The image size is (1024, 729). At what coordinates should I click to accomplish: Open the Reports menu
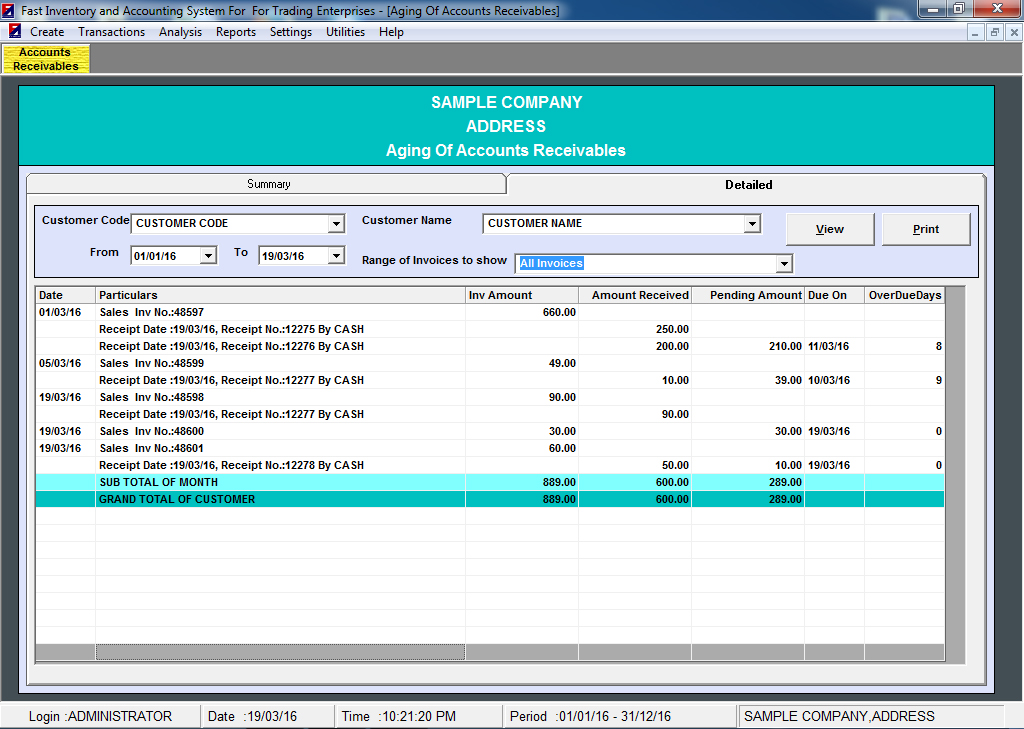pyautogui.click(x=236, y=32)
